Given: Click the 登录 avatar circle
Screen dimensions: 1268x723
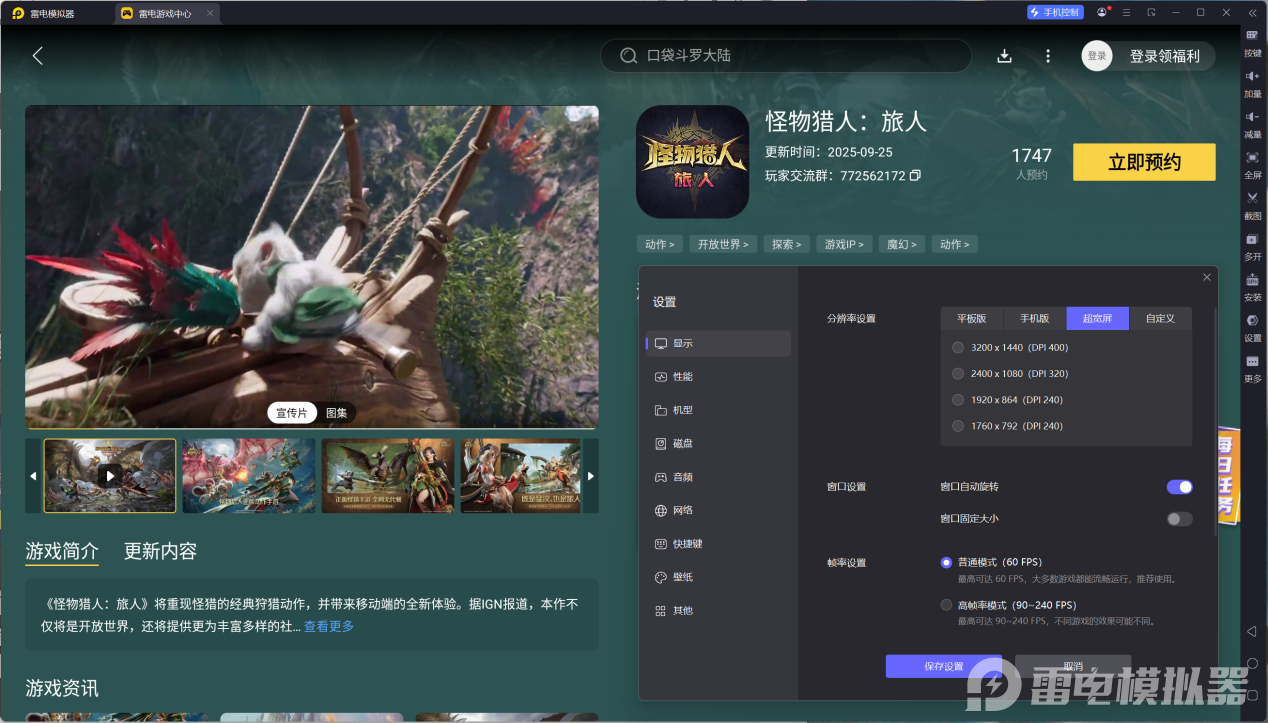Looking at the screenshot, I should [x=1097, y=56].
